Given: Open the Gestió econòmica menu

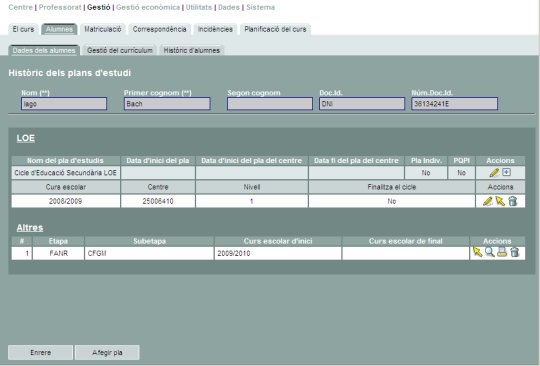Looking at the screenshot, I should click(148, 7).
